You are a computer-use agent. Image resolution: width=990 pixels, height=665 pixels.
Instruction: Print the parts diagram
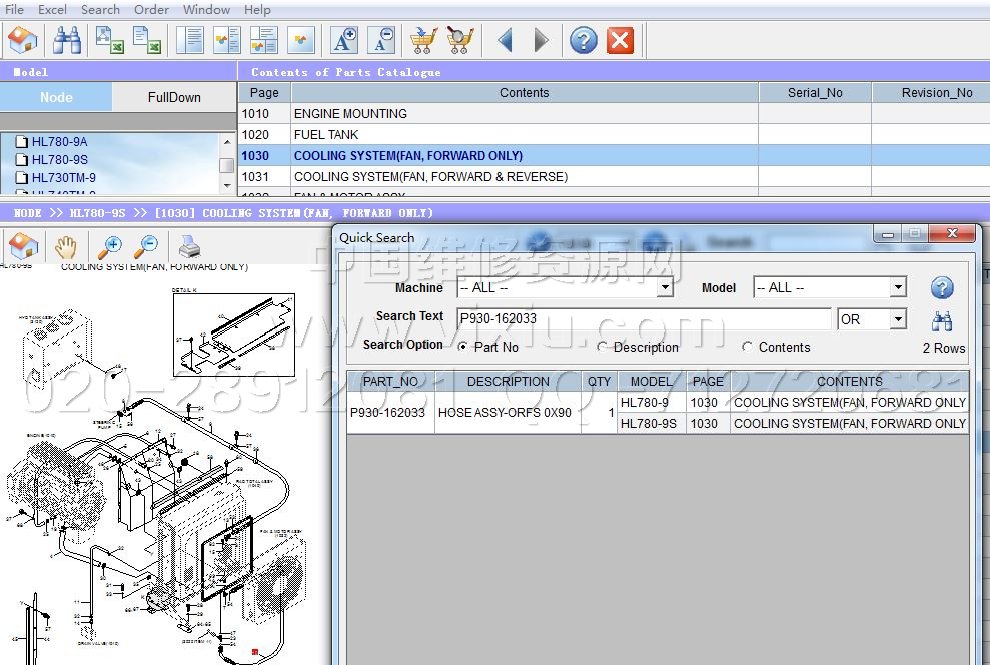pos(189,246)
